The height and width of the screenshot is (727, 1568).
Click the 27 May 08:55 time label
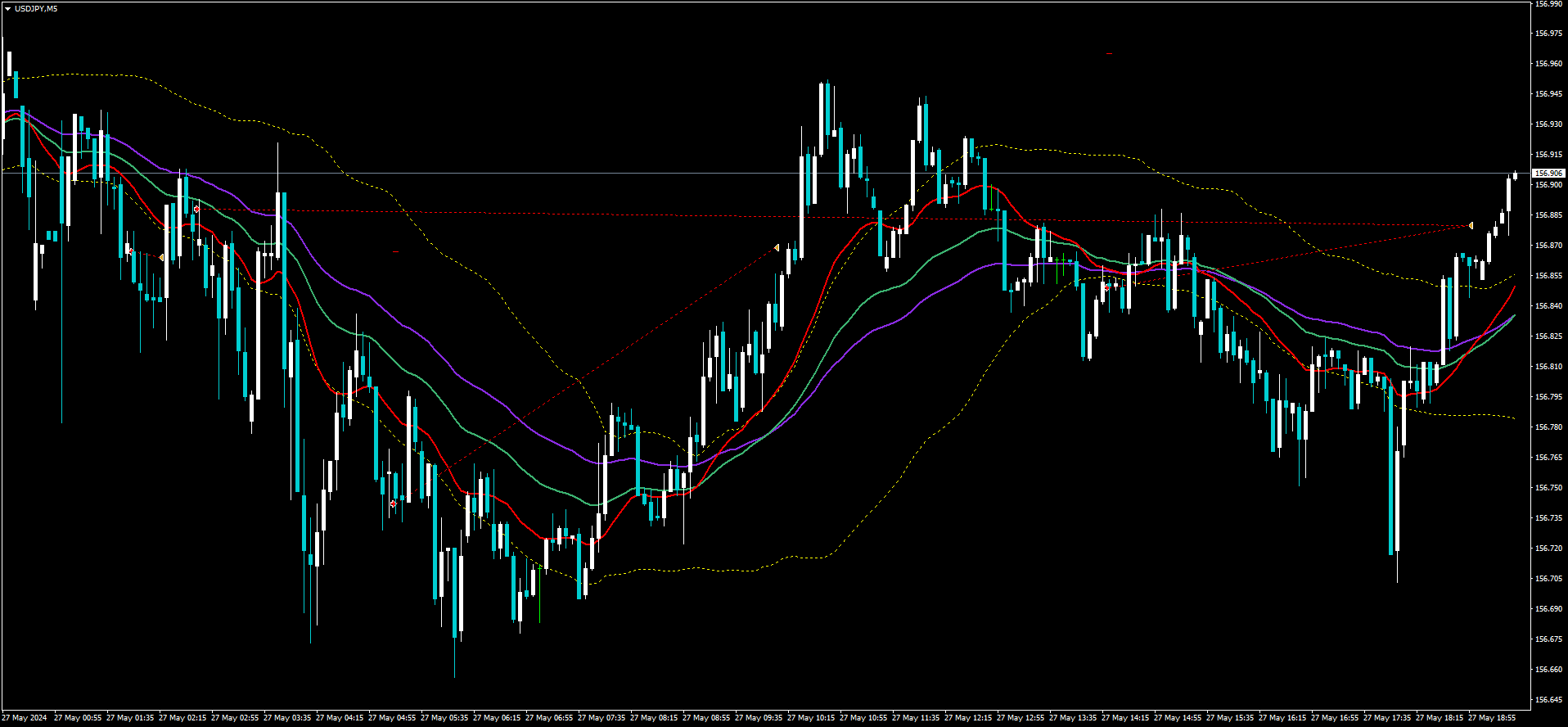coord(706,718)
